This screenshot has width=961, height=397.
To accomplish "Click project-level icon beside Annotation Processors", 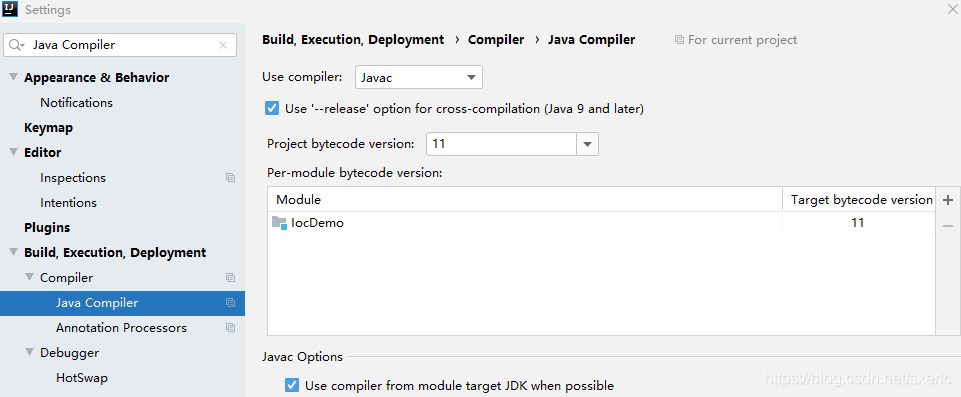I will tap(230, 328).
